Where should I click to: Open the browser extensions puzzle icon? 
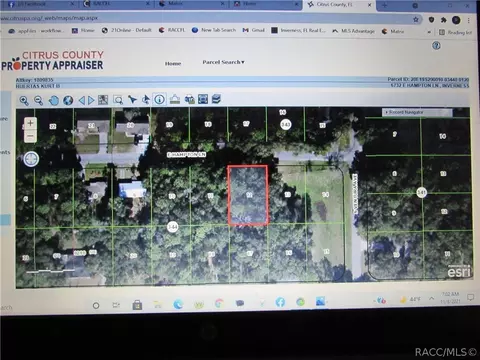pyautogui.click(x=444, y=20)
